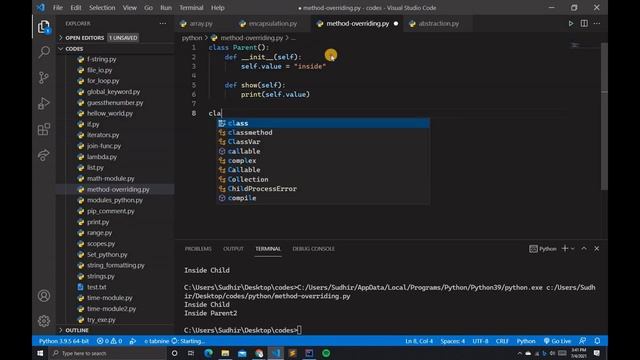Click the feedback icon in status bar
This screenshot has width=640, height=360.
[582, 341]
